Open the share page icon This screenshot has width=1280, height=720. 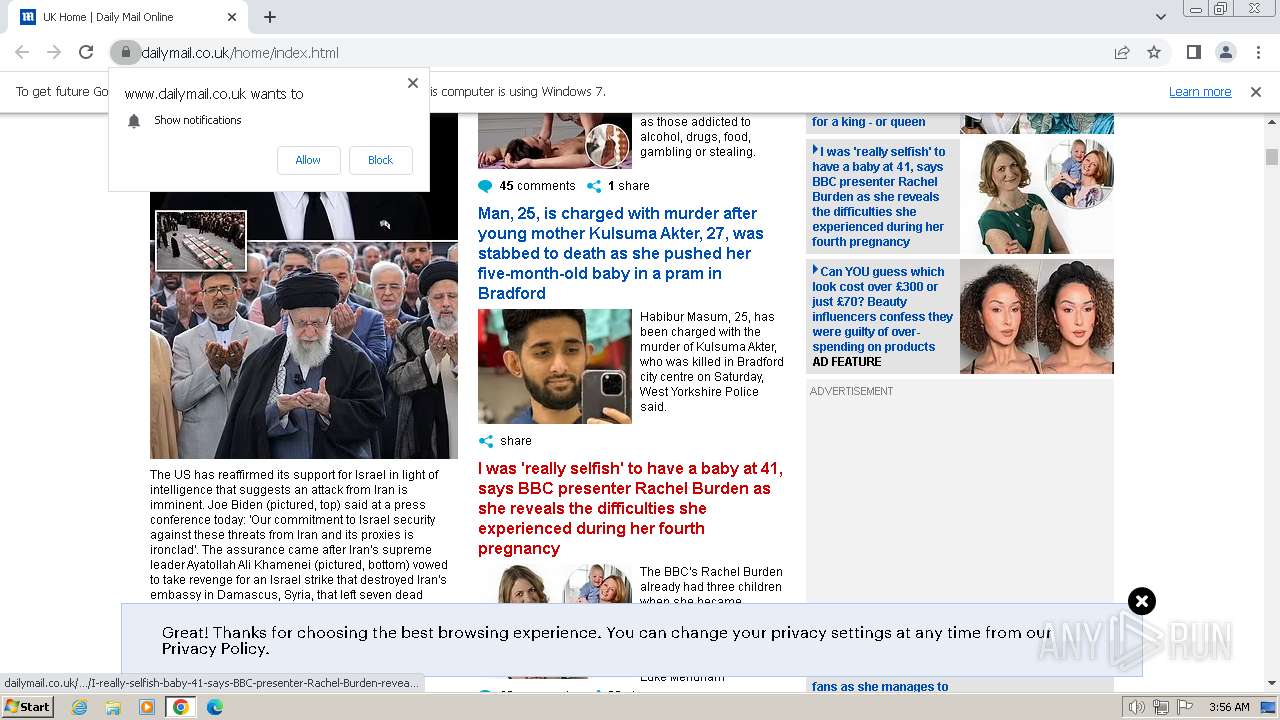pos(1122,52)
